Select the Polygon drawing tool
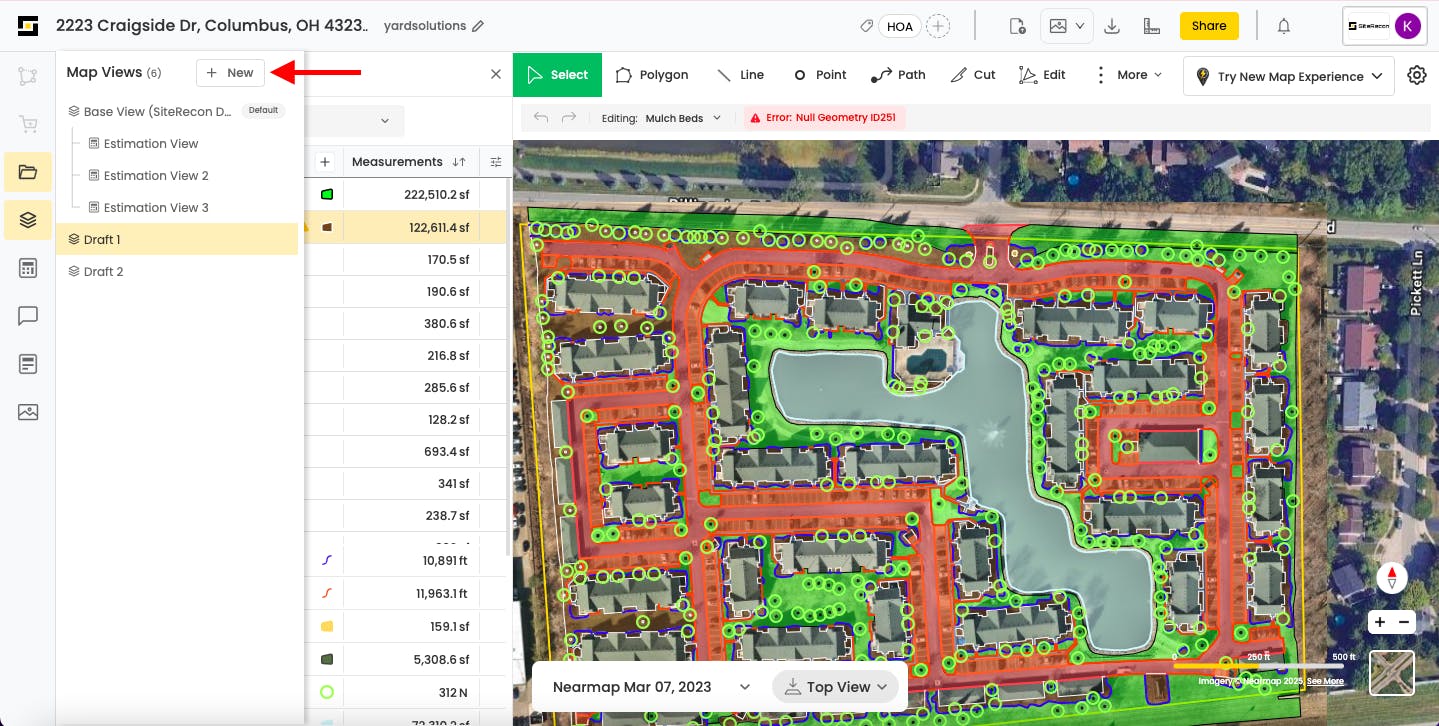The height and width of the screenshot is (726, 1439). click(652, 75)
